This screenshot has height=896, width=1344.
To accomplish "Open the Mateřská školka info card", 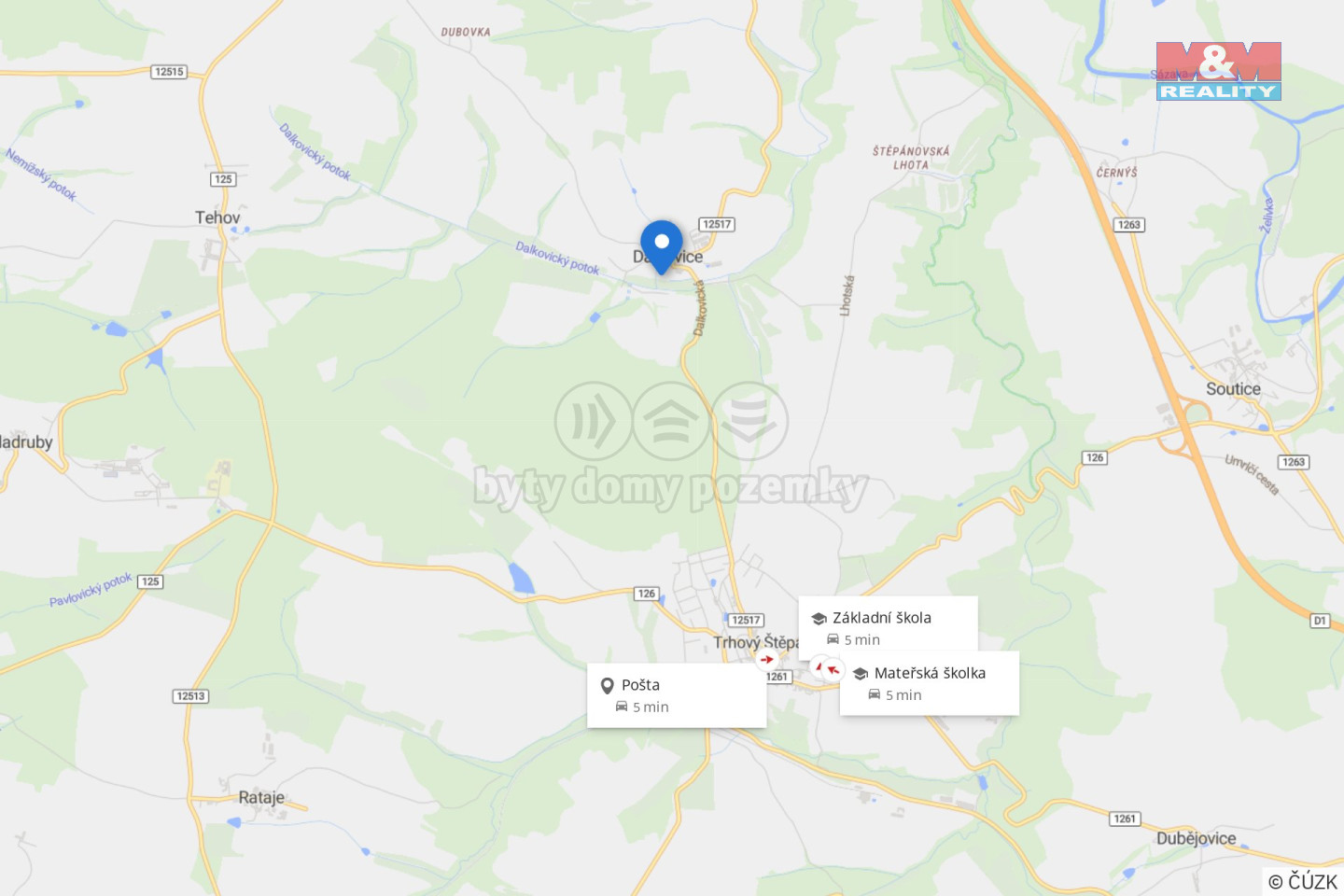I will [x=929, y=683].
